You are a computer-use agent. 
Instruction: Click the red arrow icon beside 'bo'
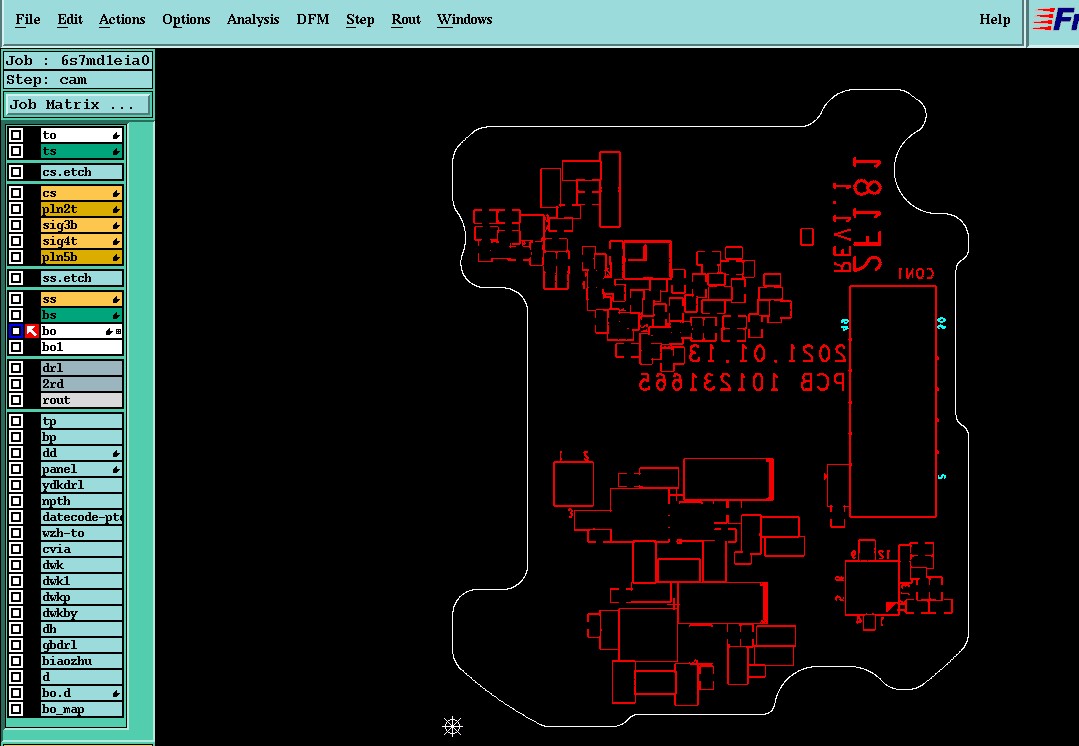tap(32, 331)
